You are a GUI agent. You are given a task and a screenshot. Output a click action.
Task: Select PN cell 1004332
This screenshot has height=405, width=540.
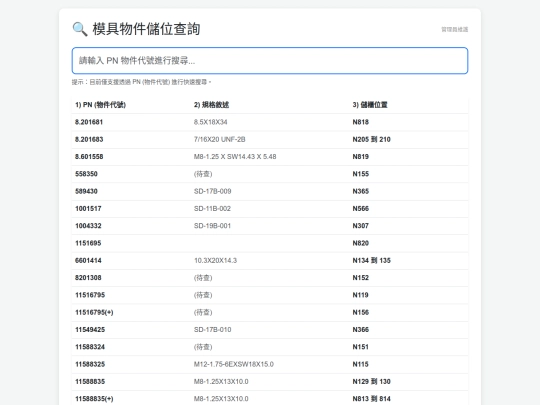[88, 226]
